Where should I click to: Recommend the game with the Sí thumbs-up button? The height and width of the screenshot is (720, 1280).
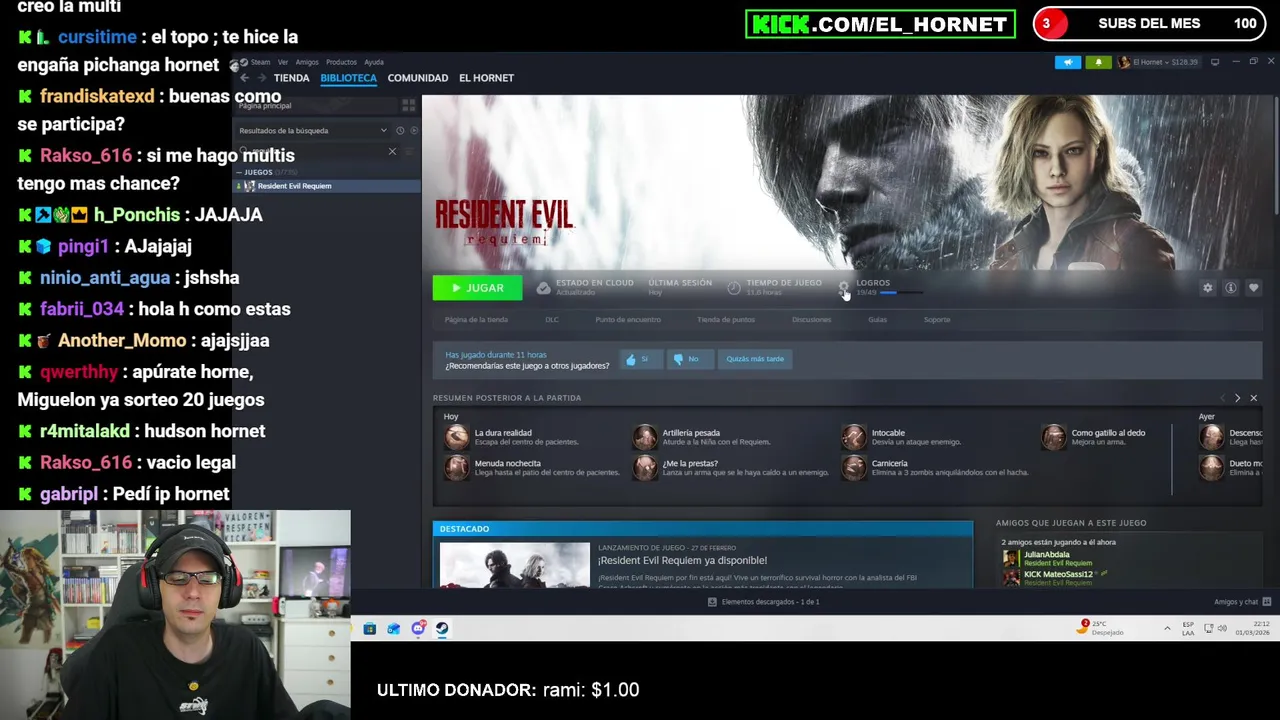pyautogui.click(x=640, y=359)
